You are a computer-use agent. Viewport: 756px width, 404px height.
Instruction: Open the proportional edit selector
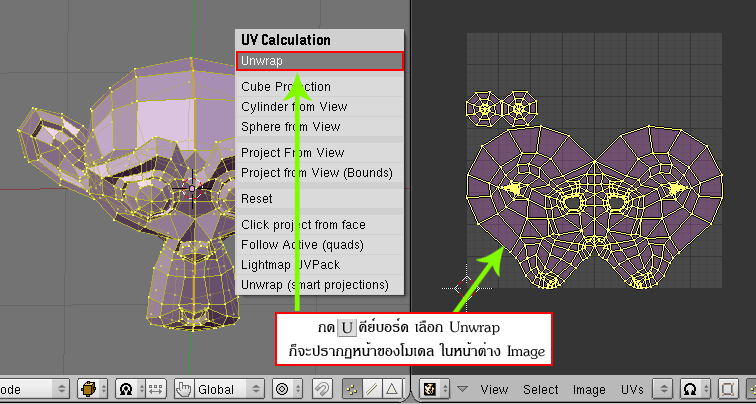[287, 389]
